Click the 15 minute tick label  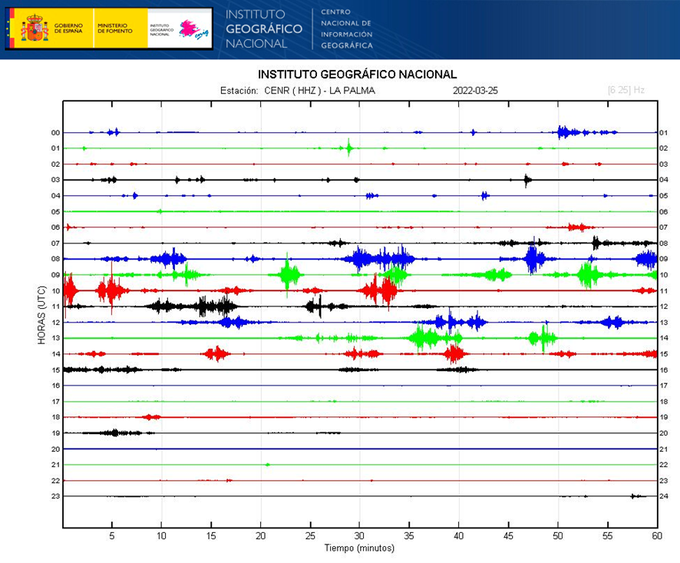coord(211,536)
